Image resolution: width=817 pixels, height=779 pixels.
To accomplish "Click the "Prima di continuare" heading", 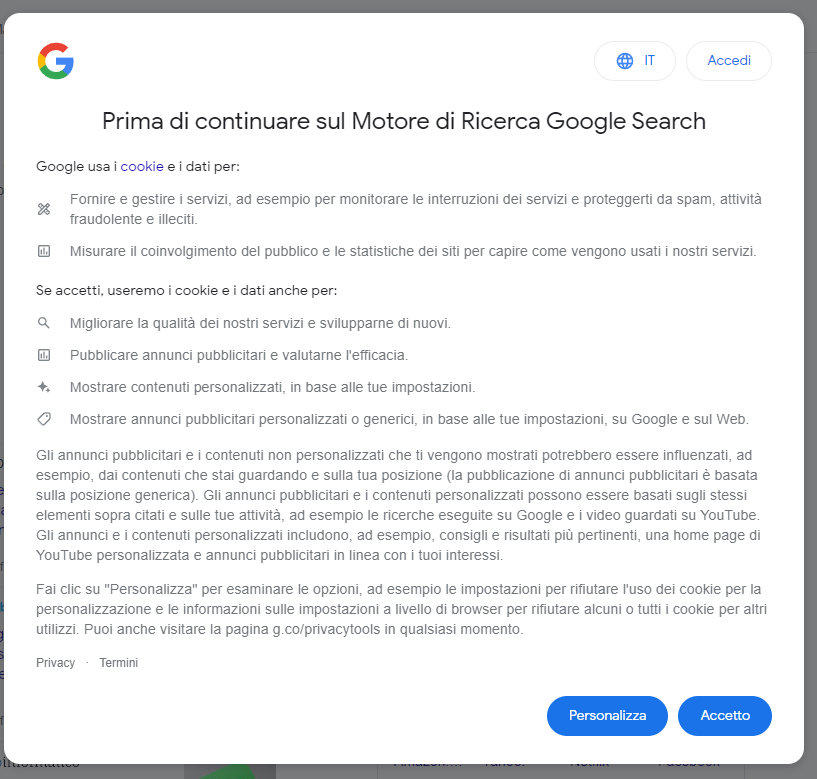I will coord(404,121).
